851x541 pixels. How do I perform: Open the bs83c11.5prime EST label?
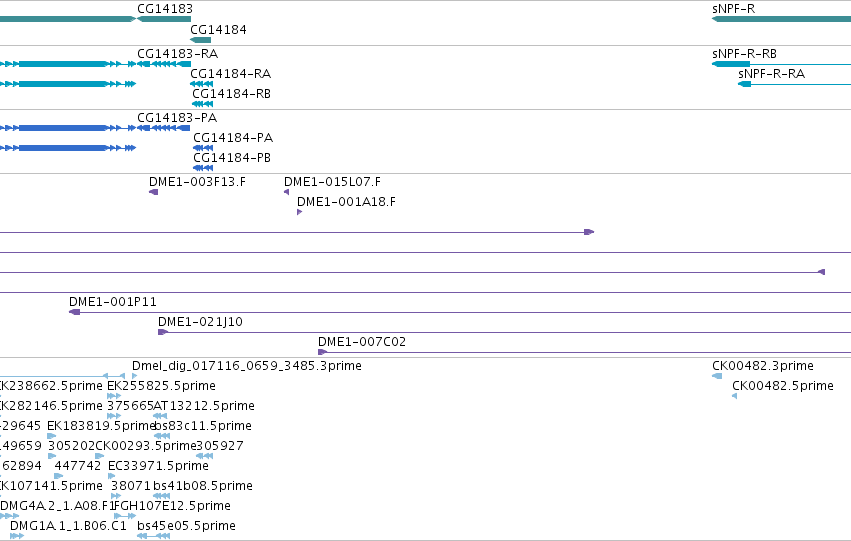point(204,426)
